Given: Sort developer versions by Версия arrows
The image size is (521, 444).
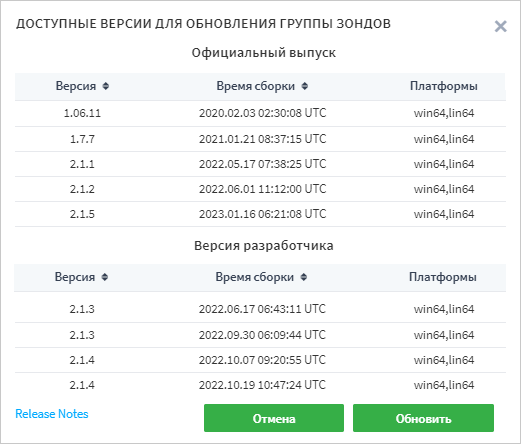Looking at the screenshot, I should [105, 277].
